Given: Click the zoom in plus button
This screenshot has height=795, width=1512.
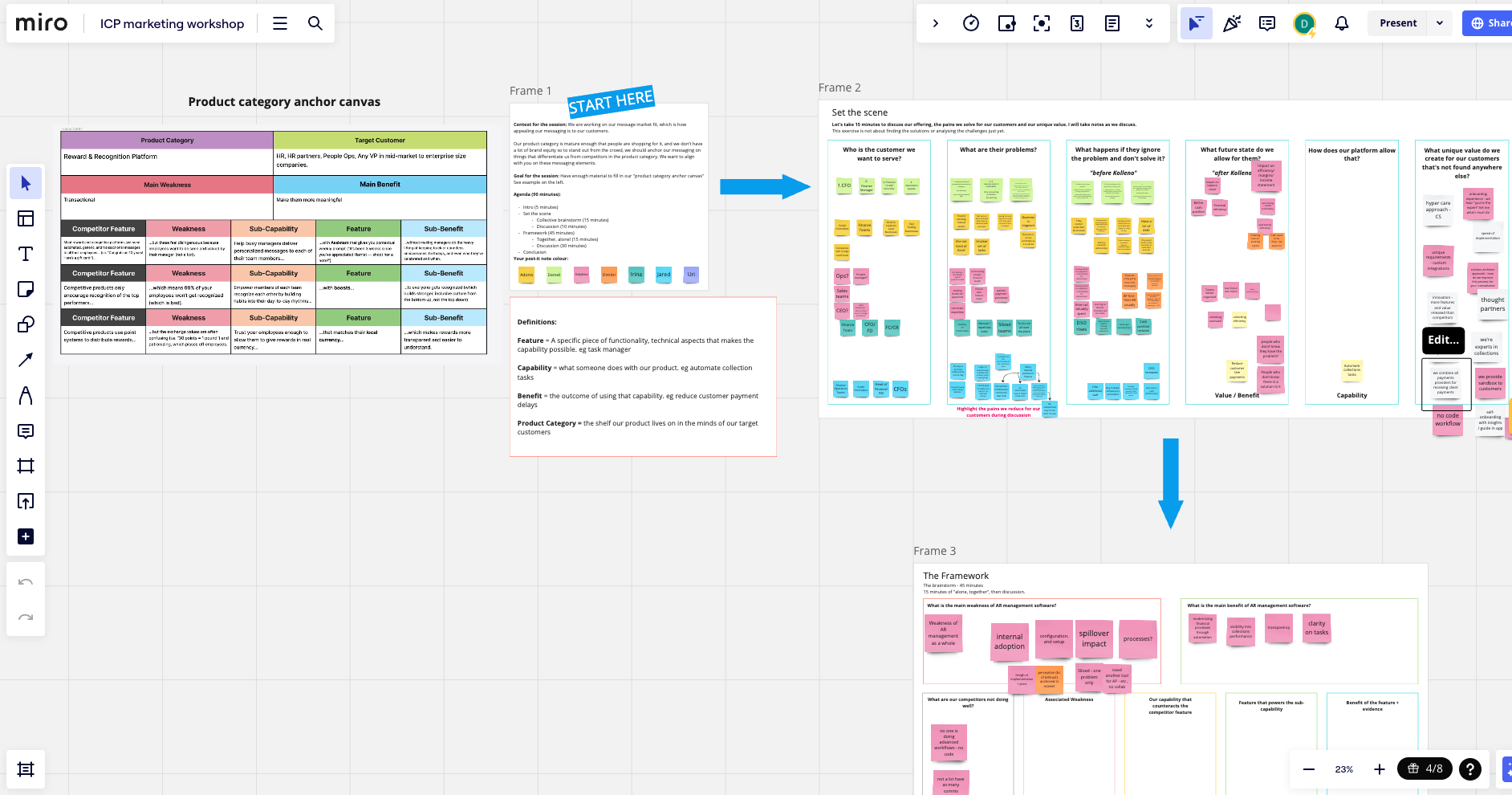Looking at the screenshot, I should coord(1379,769).
